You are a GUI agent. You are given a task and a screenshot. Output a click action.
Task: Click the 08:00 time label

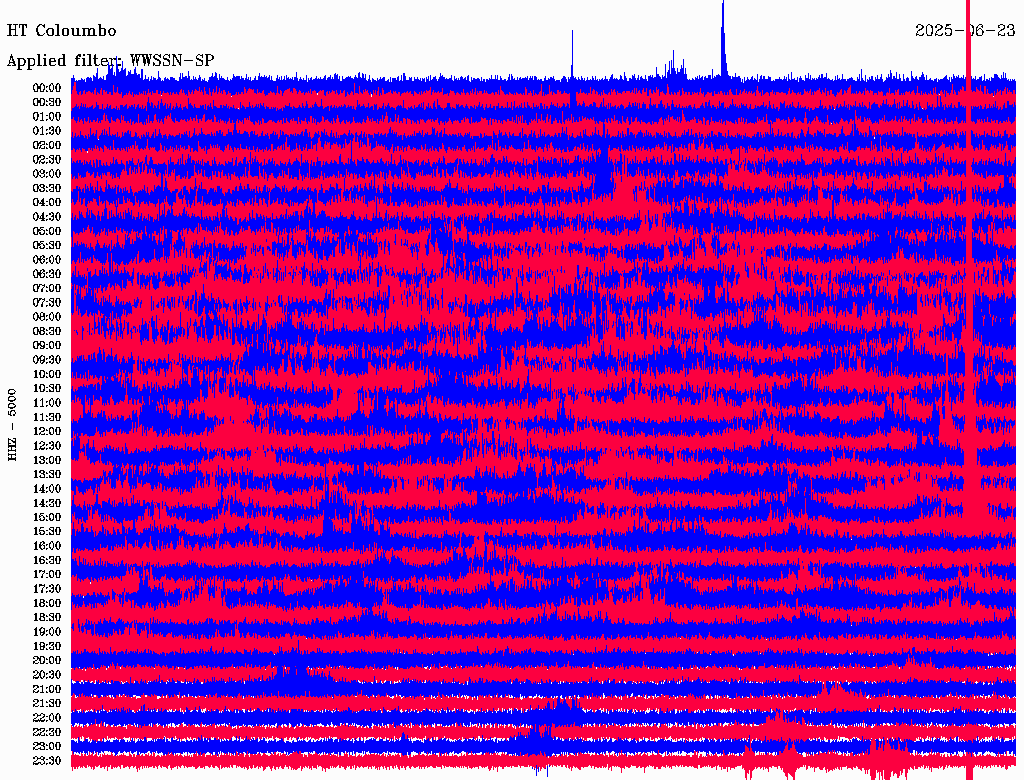click(47, 317)
